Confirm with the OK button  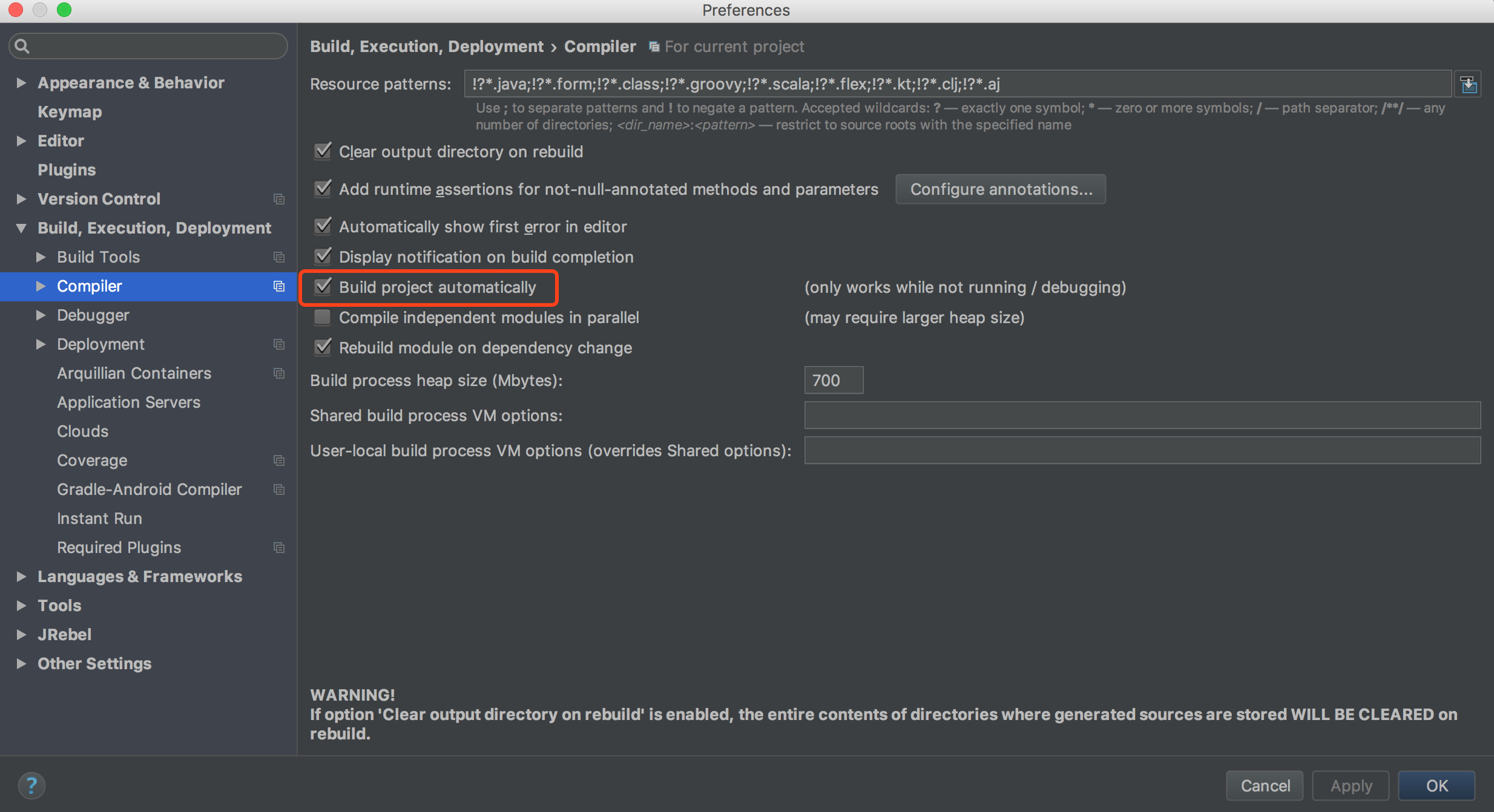pos(1436,785)
